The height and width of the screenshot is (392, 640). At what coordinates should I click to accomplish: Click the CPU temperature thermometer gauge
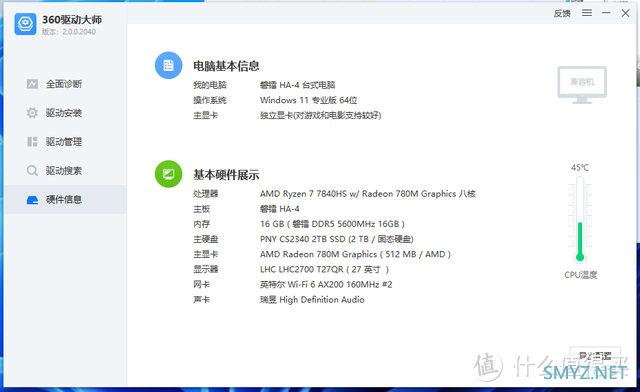(580, 220)
